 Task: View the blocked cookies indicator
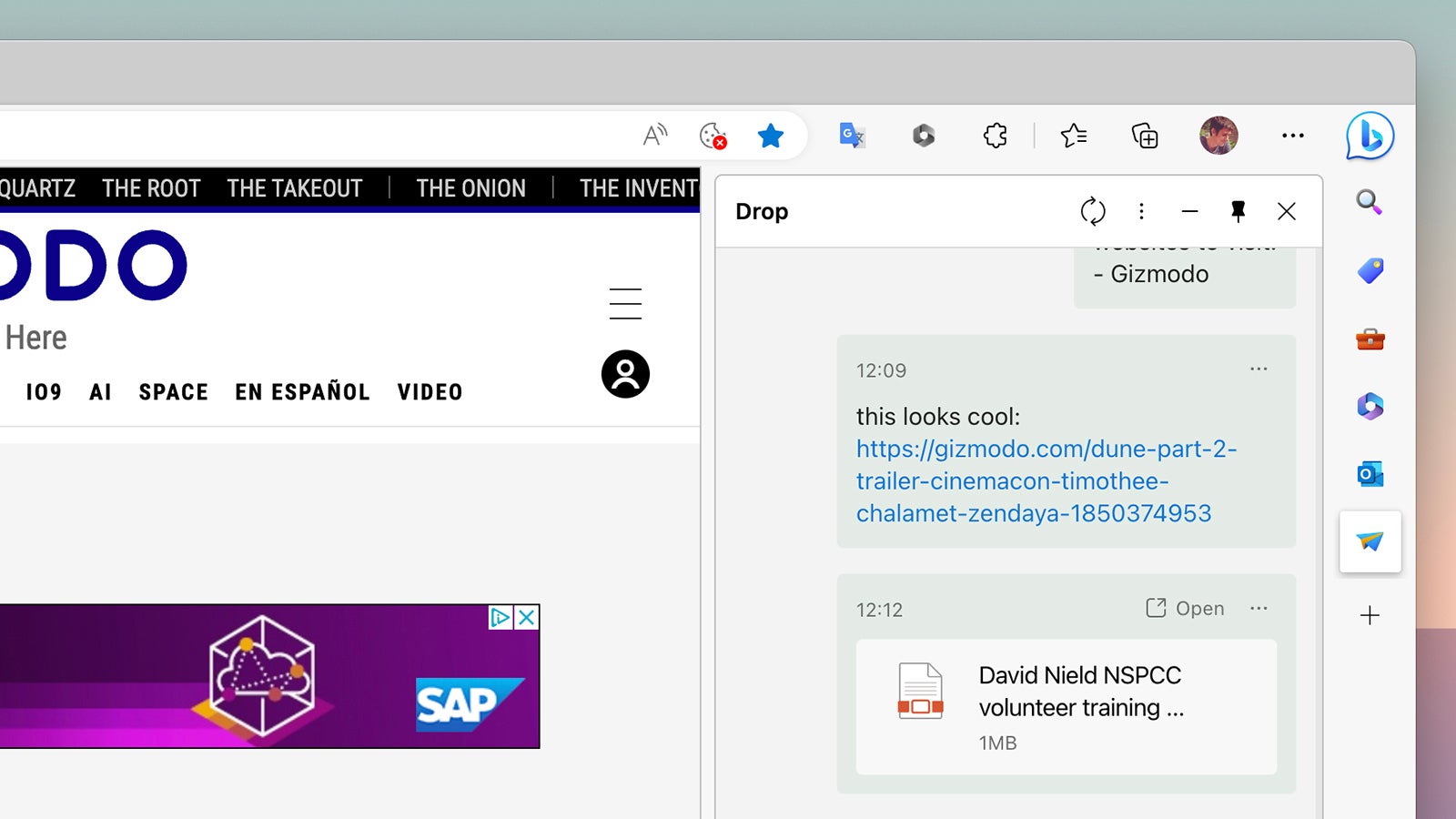coord(712,135)
